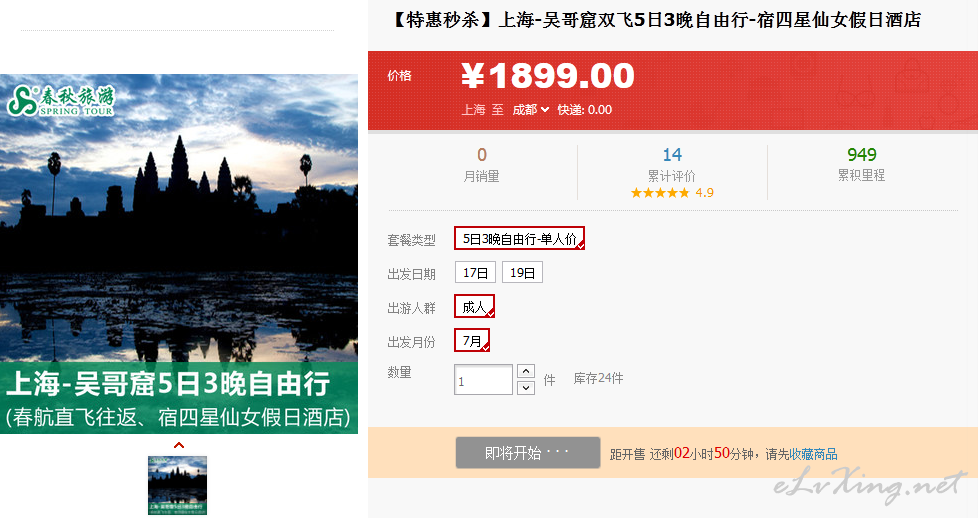Click the 即将开始 button

pos(527,453)
